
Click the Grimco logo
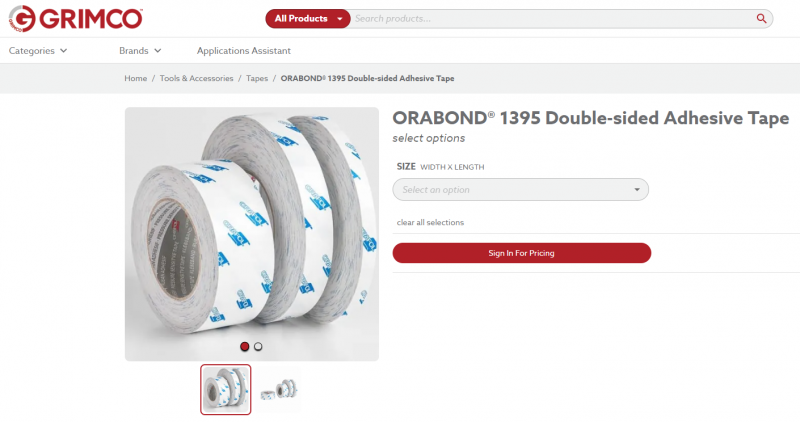[76, 19]
